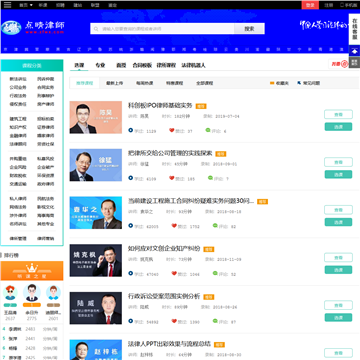Open the 法律机器人 tab

click(x=193, y=65)
